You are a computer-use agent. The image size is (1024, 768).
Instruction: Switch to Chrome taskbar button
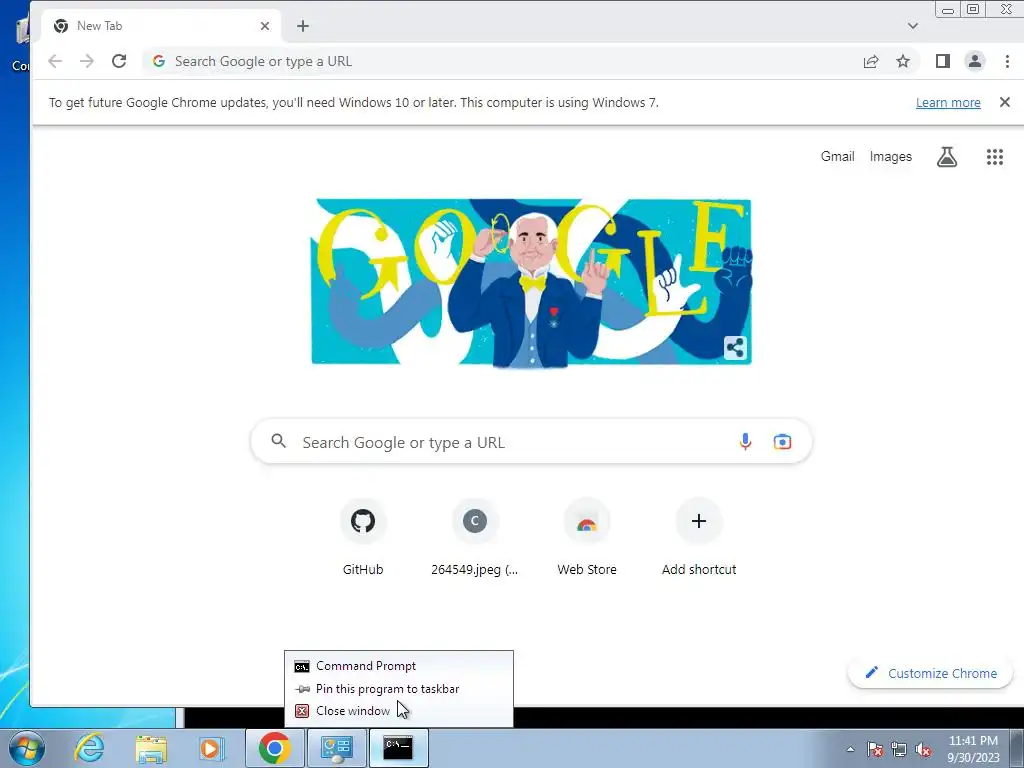click(x=275, y=748)
